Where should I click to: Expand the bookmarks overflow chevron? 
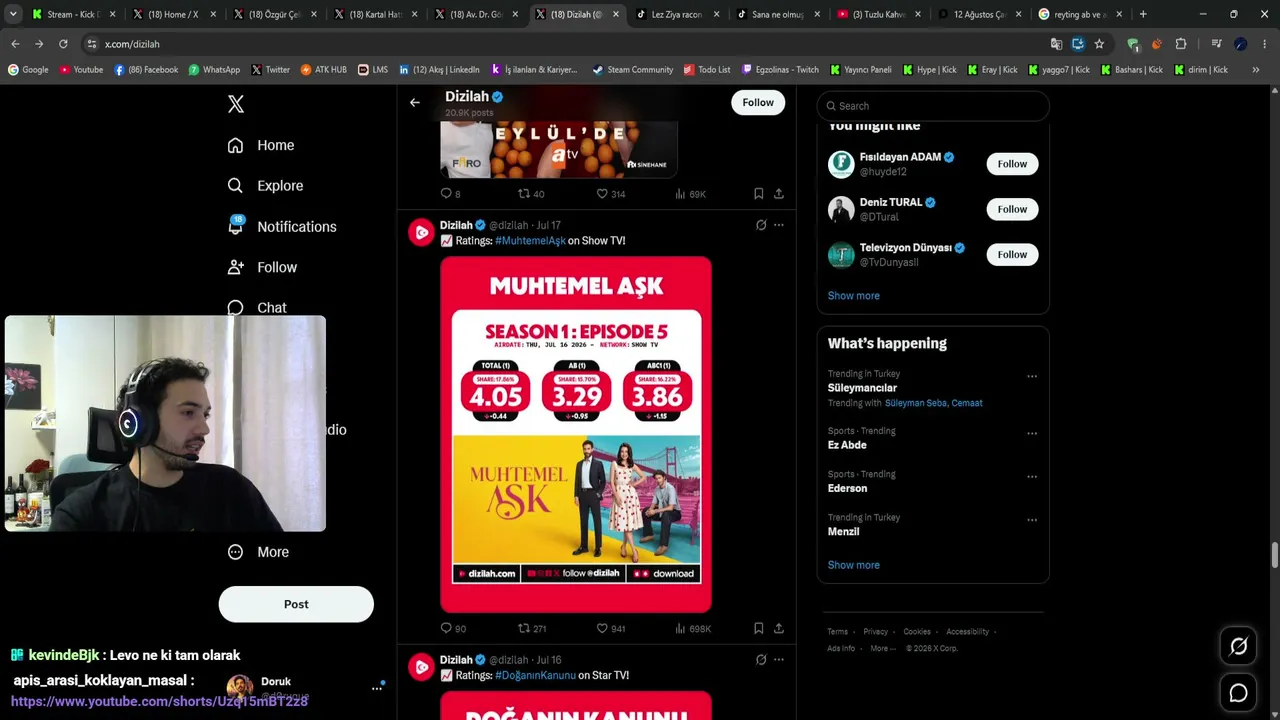point(1256,70)
